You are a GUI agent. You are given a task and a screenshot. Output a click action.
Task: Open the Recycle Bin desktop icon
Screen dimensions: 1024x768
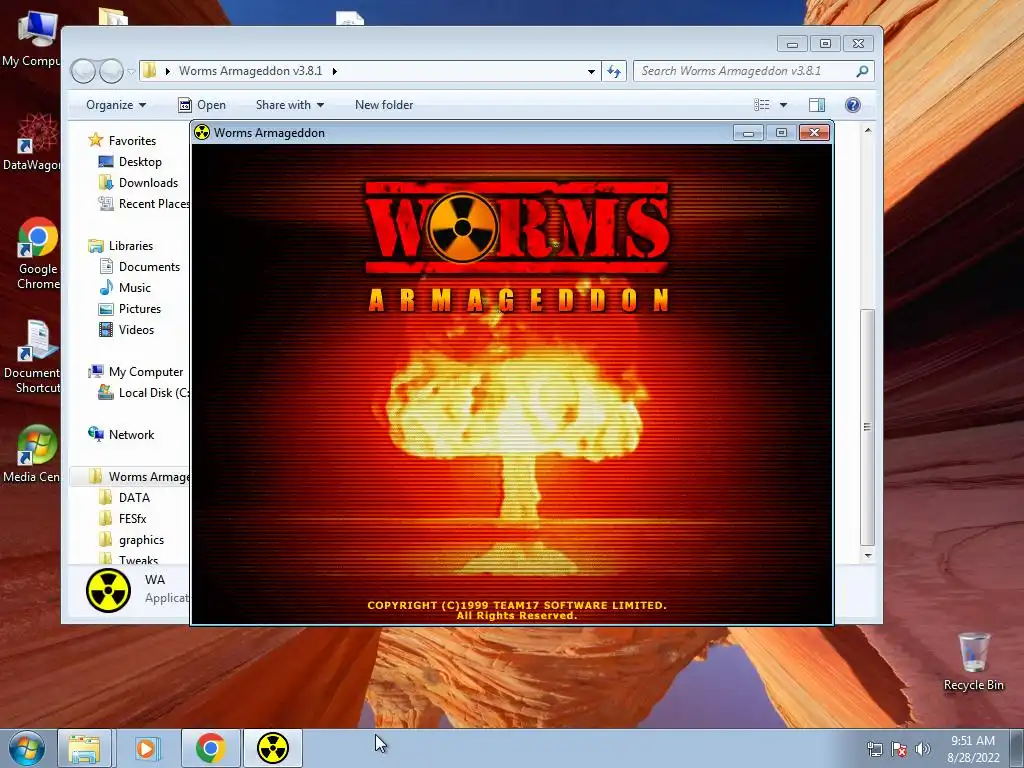(973, 661)
